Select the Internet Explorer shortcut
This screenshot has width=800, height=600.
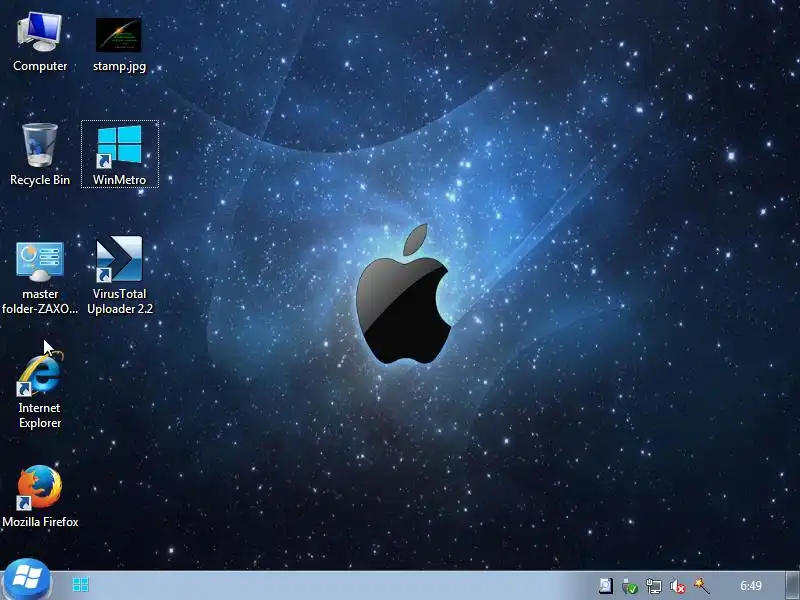pos(40,374)
